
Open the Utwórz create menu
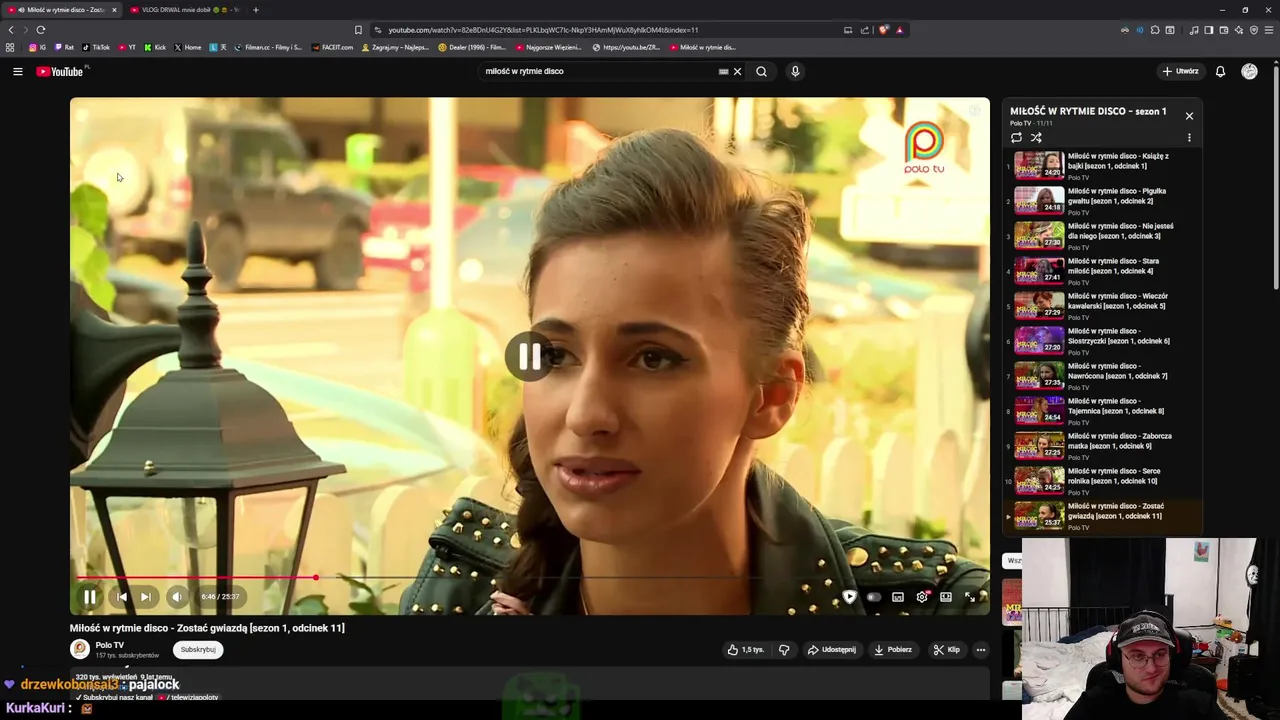1180,71
